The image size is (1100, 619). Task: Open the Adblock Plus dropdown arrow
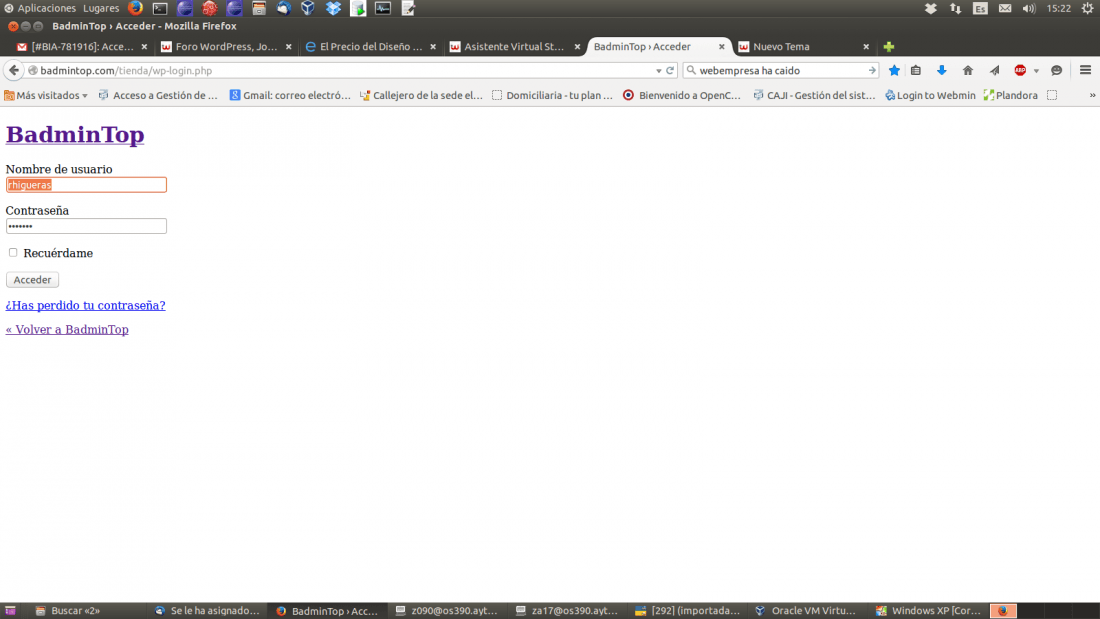click(x=1036, y=71)
